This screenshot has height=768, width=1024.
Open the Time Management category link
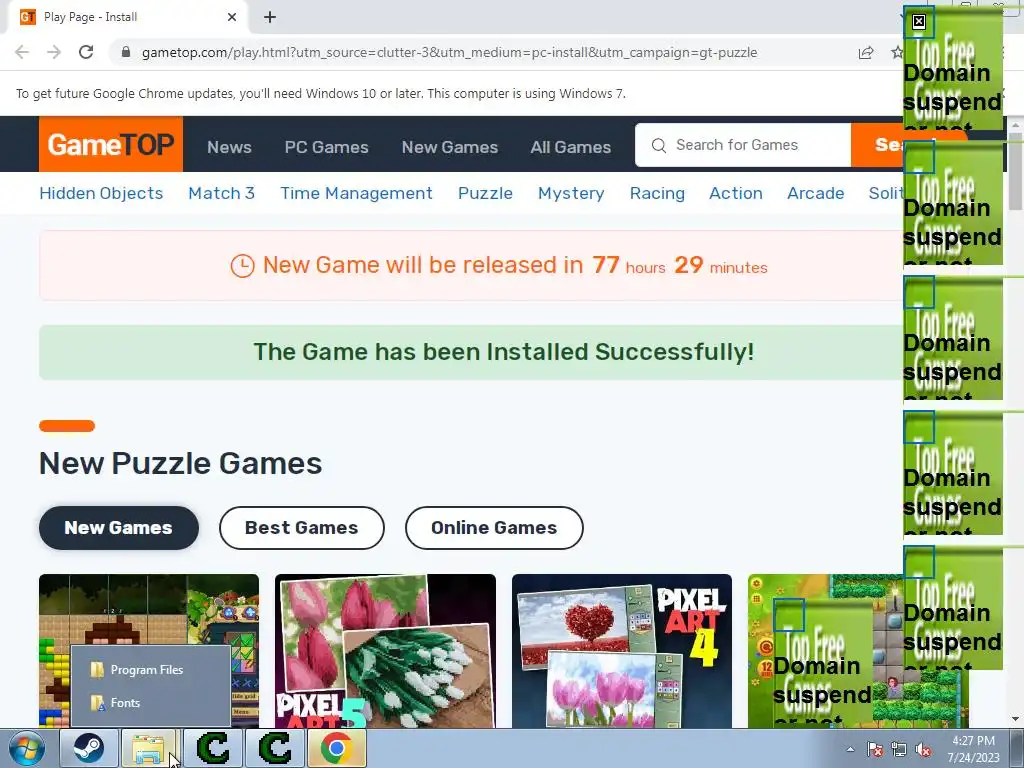357,193
